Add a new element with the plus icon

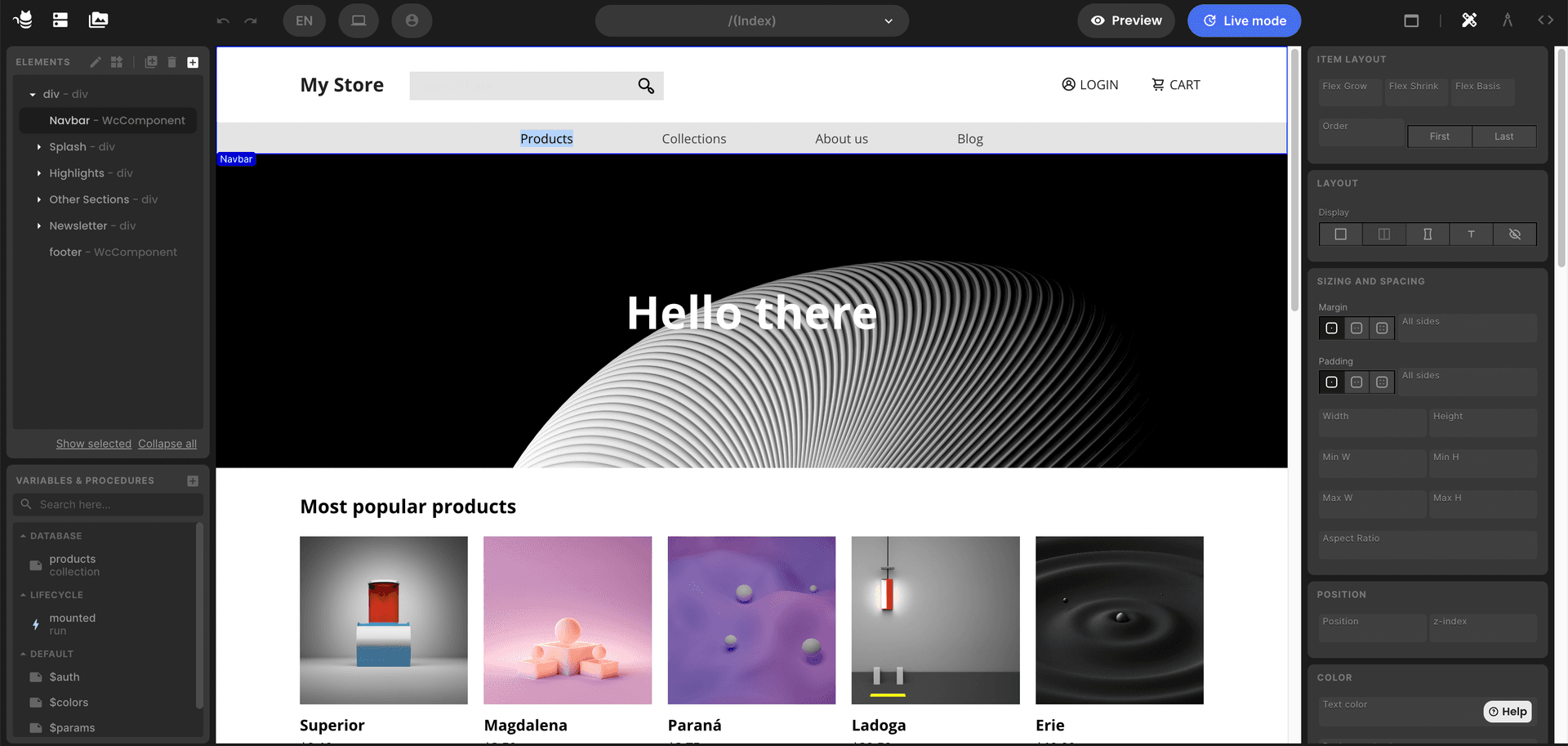[x=193, y=62]
